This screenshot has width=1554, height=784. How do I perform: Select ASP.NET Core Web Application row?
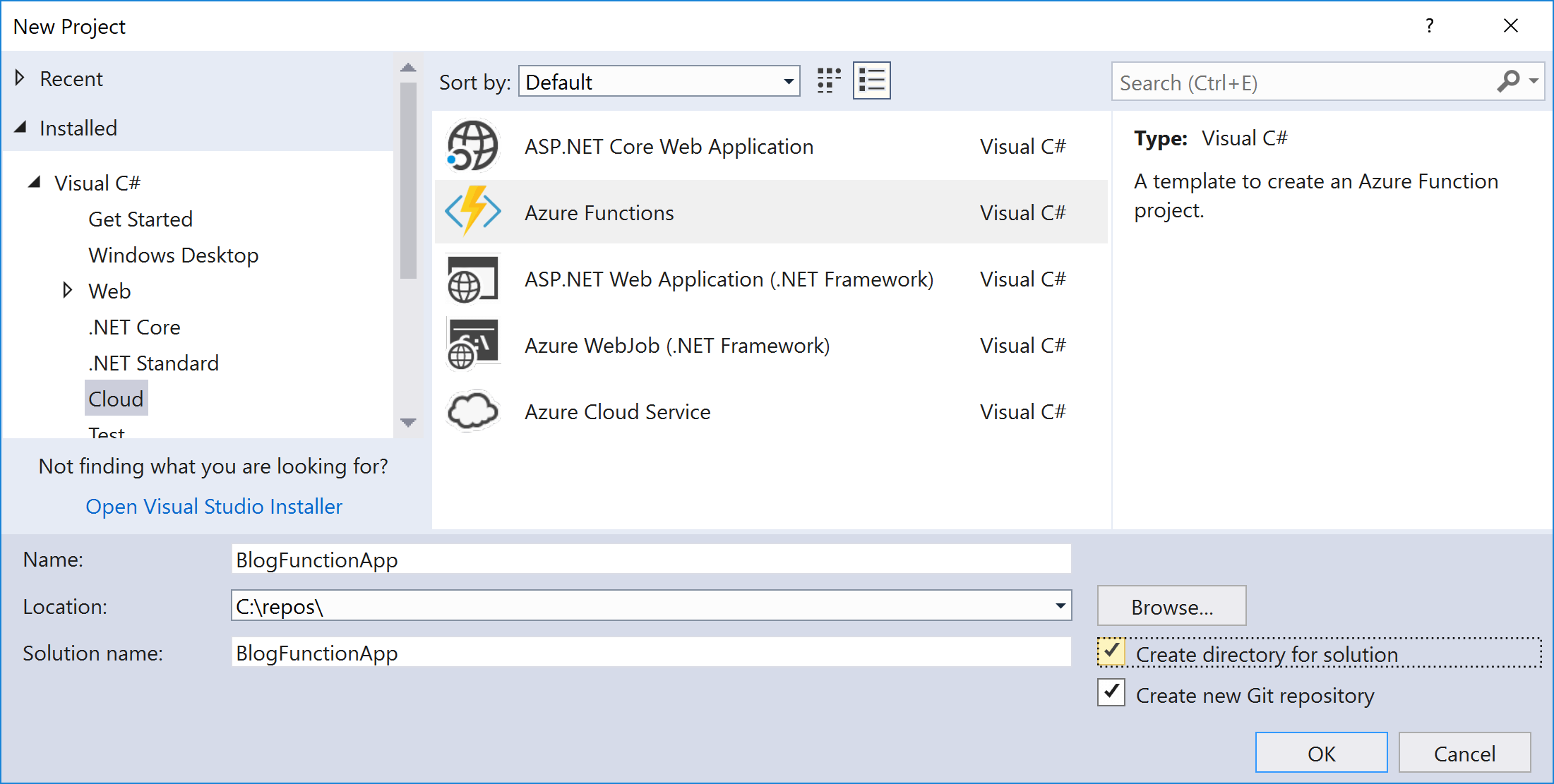770,146
